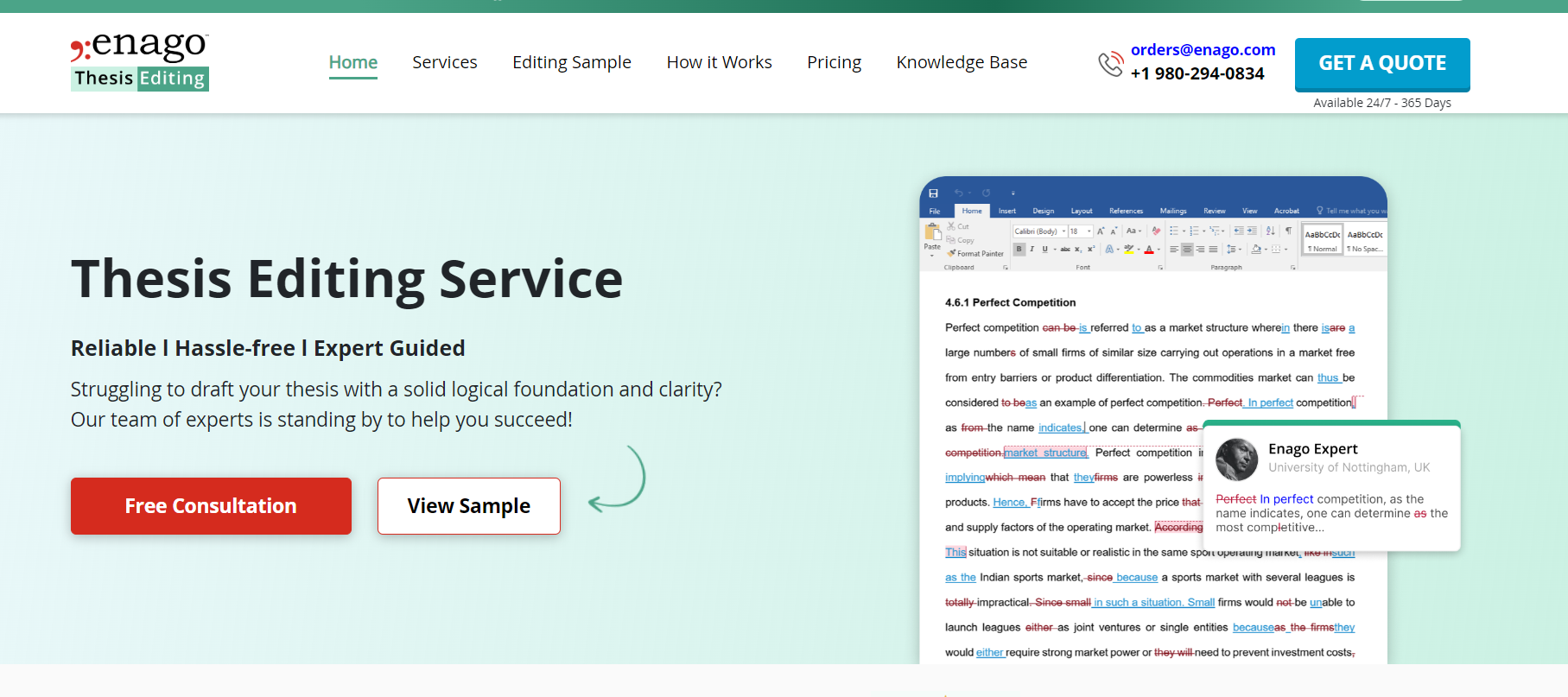Open the multilevel list dropdown in Word sample
Screen dimensions: 1568x697
(1216, 231)
